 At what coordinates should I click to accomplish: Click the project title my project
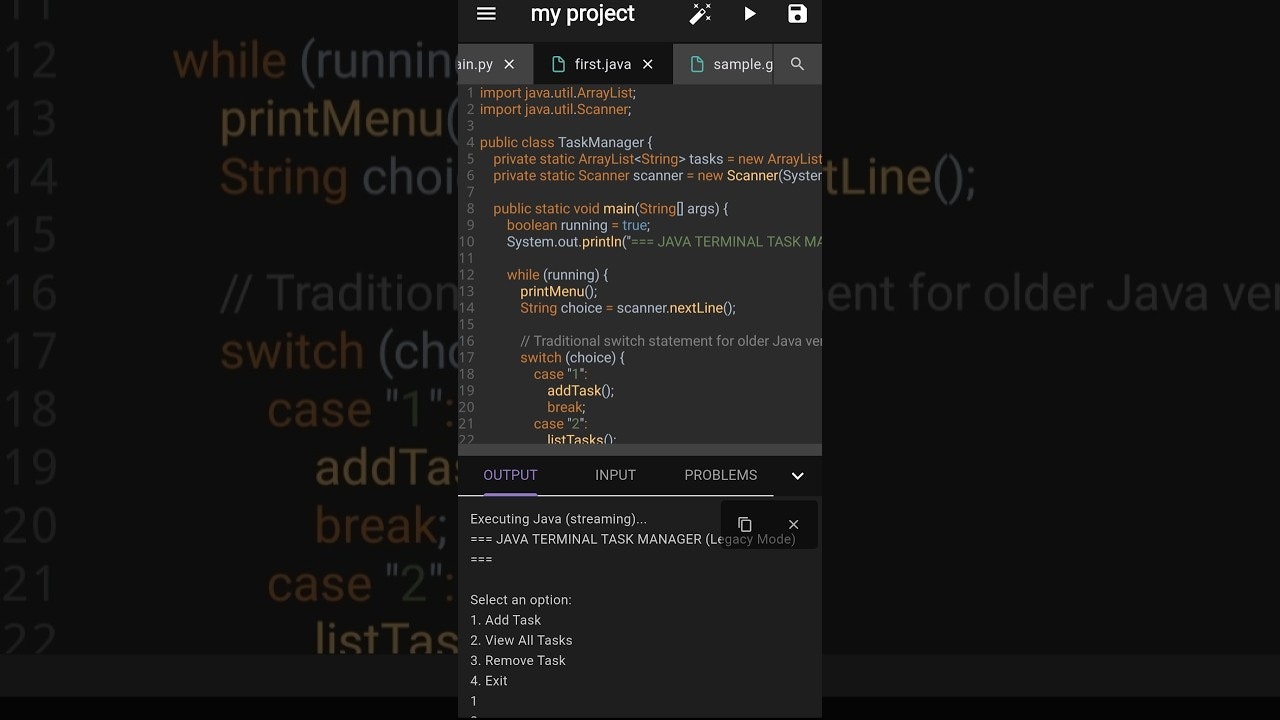pyautogui.click(x=582, y=14)
